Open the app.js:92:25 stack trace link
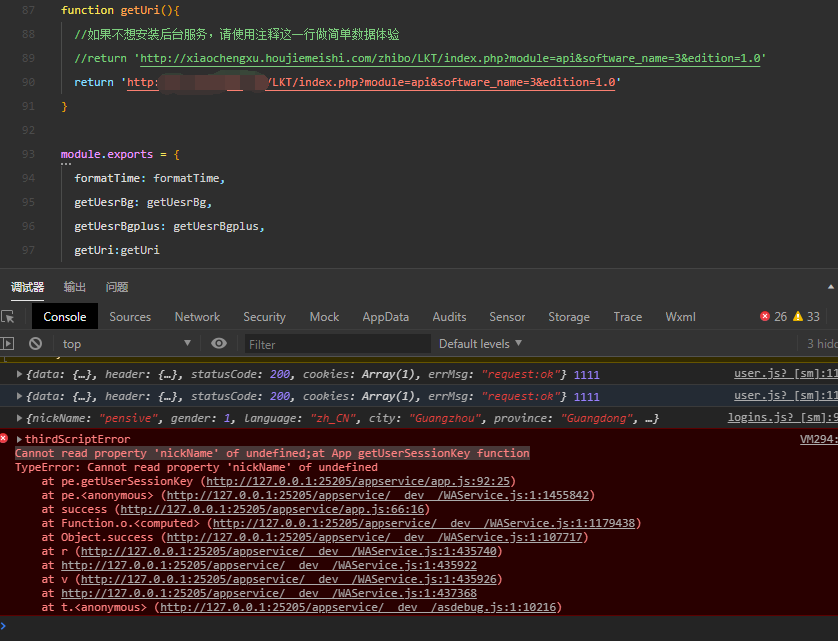 tap(358, 481)
